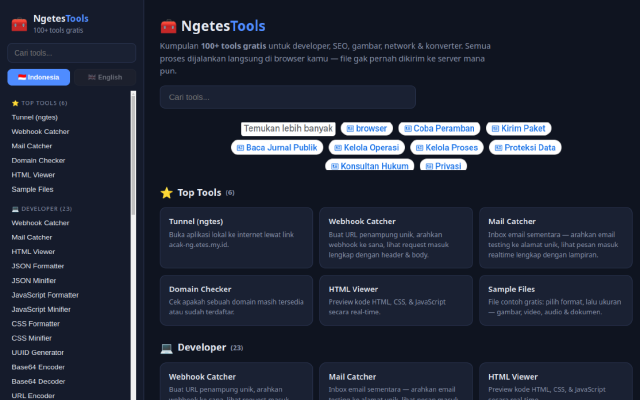
Task: Open the Kirim Paket ad chip
Action: (518, 129)
